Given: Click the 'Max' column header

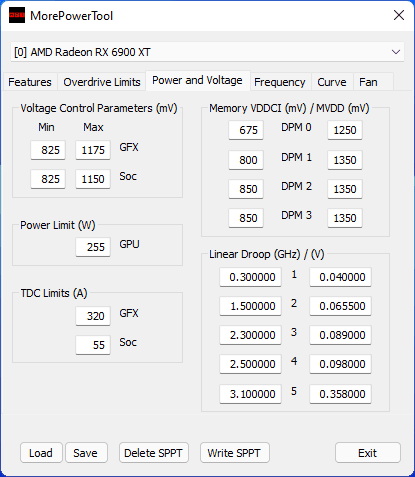Looking at the screenshot, I should 93,127.
